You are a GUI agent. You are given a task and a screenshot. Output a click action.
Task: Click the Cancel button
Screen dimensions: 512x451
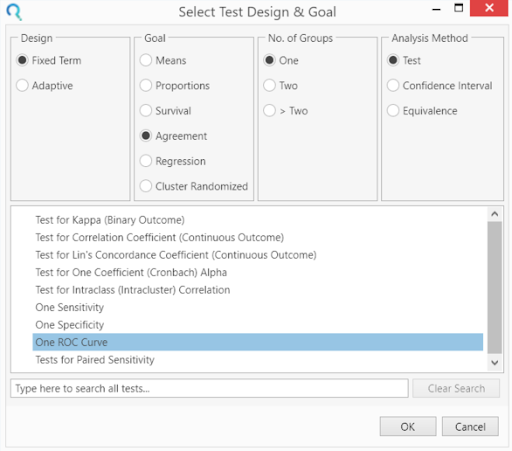470,426
